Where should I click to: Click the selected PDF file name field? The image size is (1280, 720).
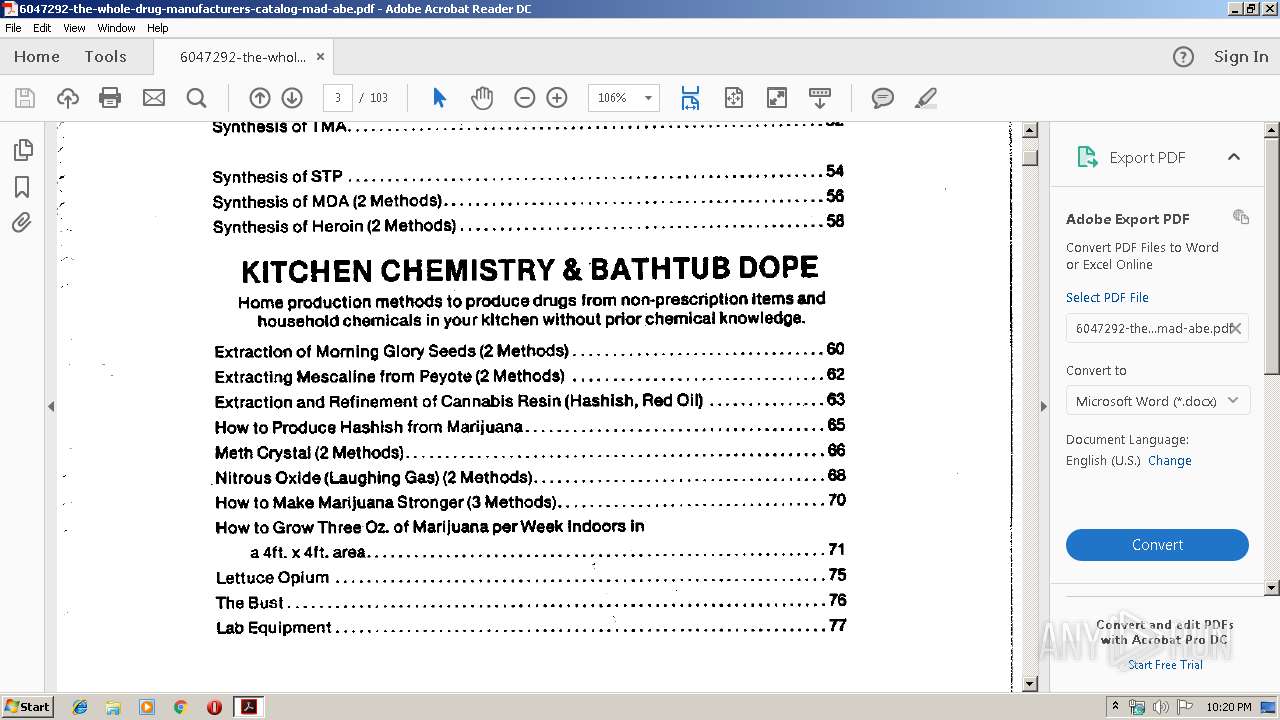1157,328
